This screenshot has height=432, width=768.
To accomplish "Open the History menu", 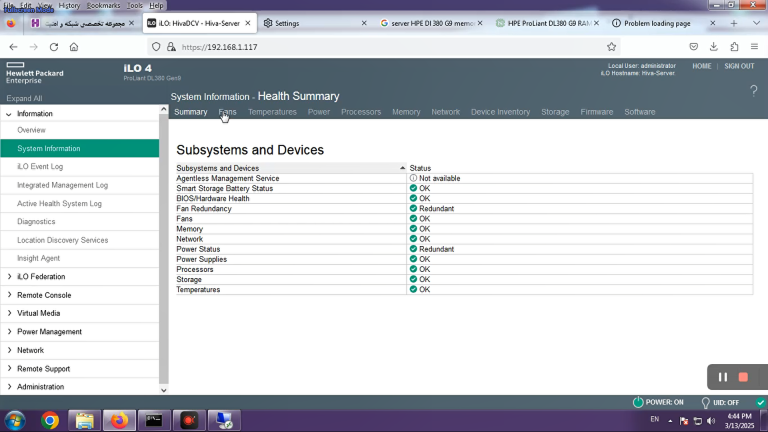I will (69, 5).
